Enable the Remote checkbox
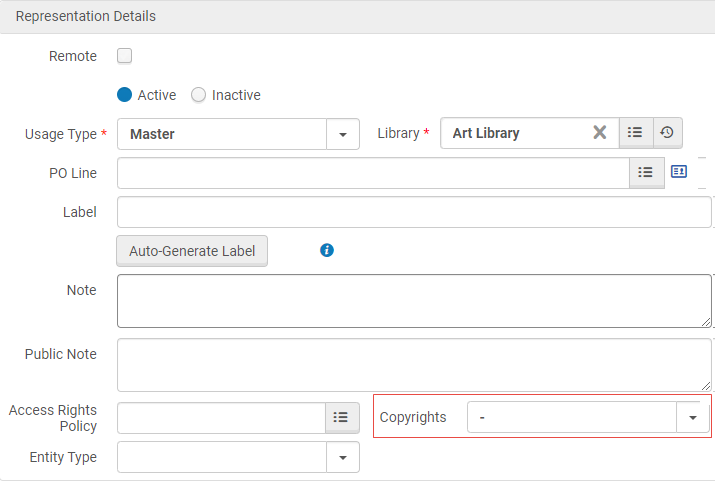Image resolution: width=715 pixels, height=481 pixels. tap(125, 56)
